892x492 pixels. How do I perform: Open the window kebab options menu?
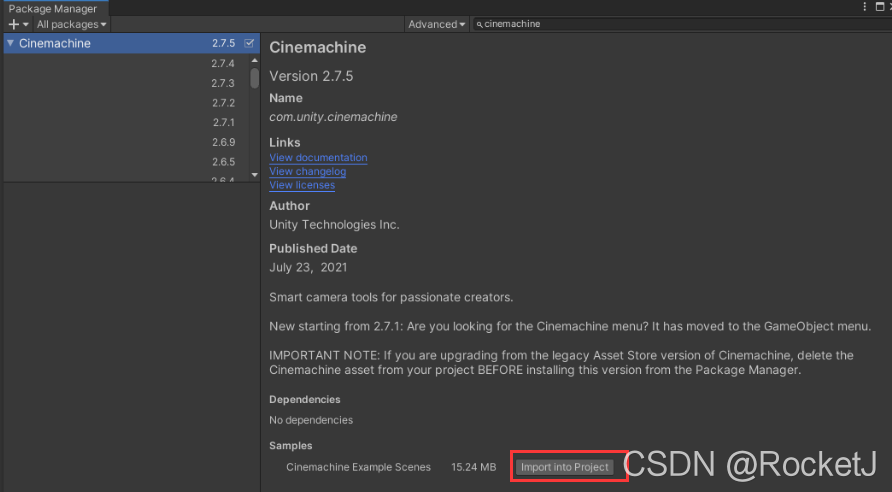coord(865,7)
